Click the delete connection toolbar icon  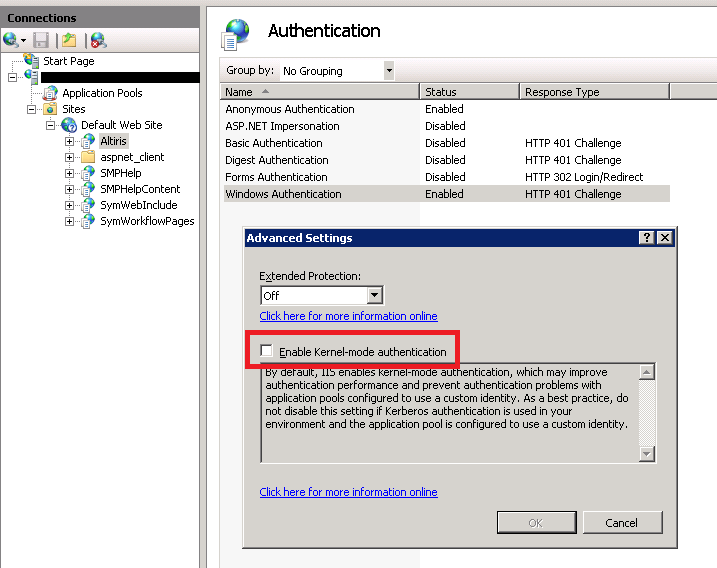coord(98,40)
